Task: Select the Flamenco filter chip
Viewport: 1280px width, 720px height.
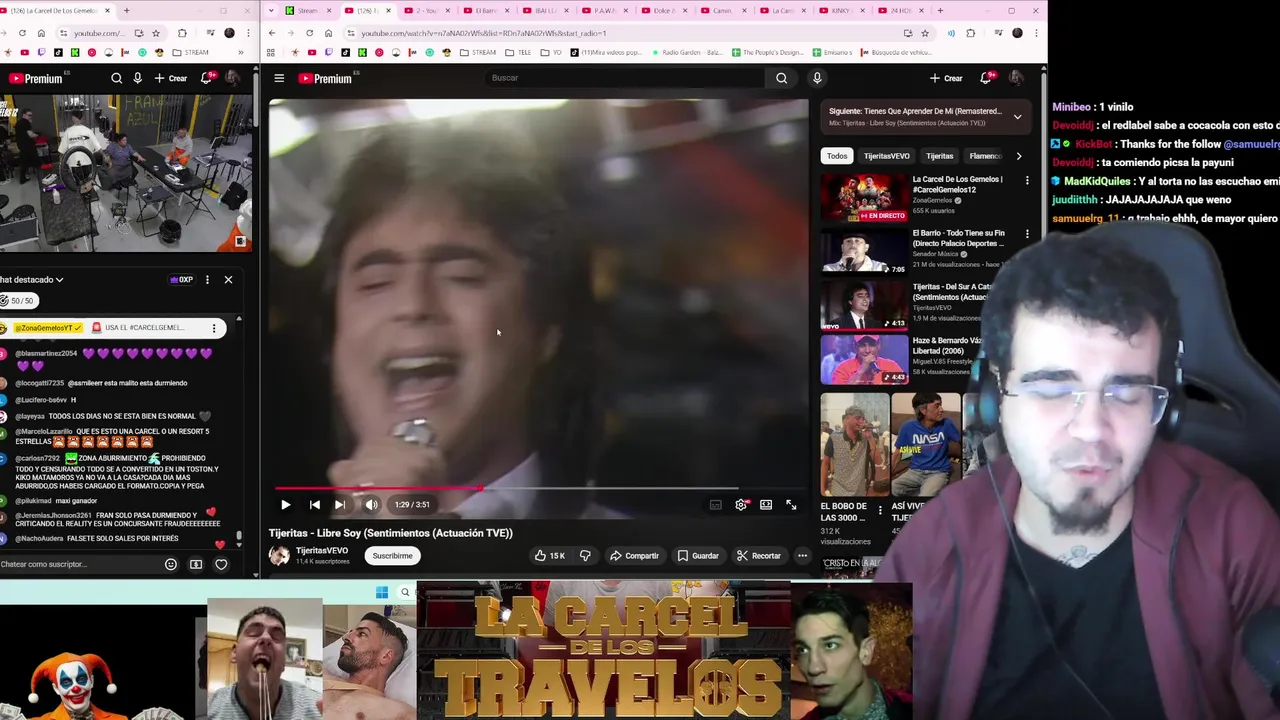Action: [985, 156]
